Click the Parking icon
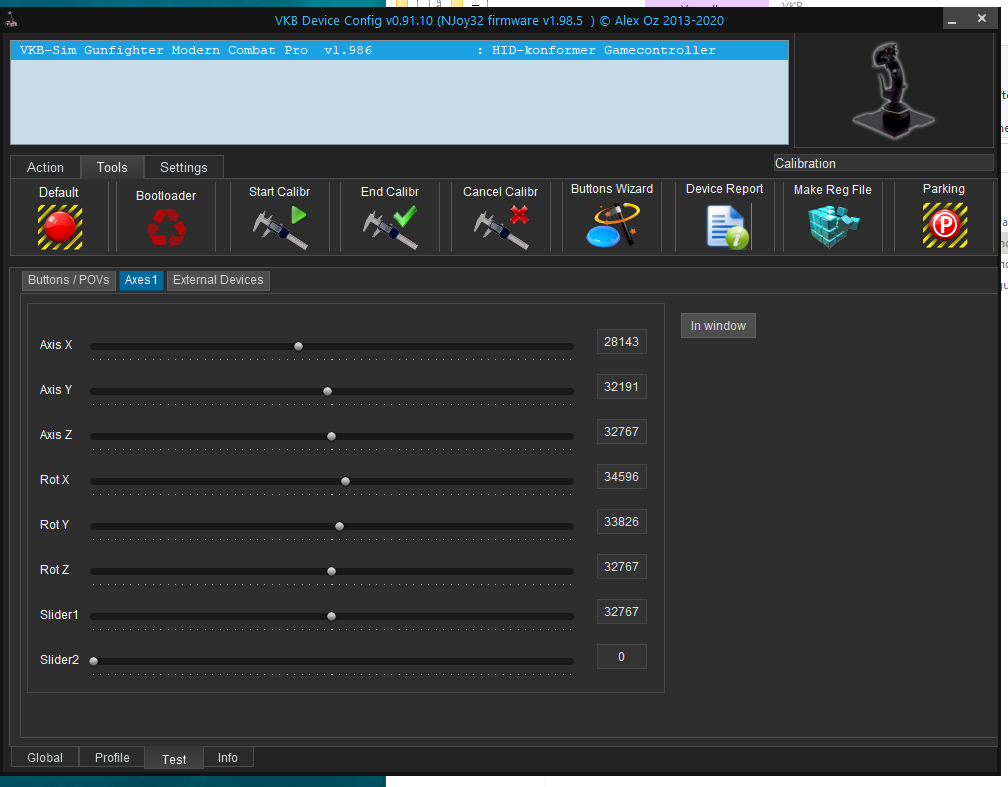Screen dimensions: 1008x787 click(x=945, y=225)
